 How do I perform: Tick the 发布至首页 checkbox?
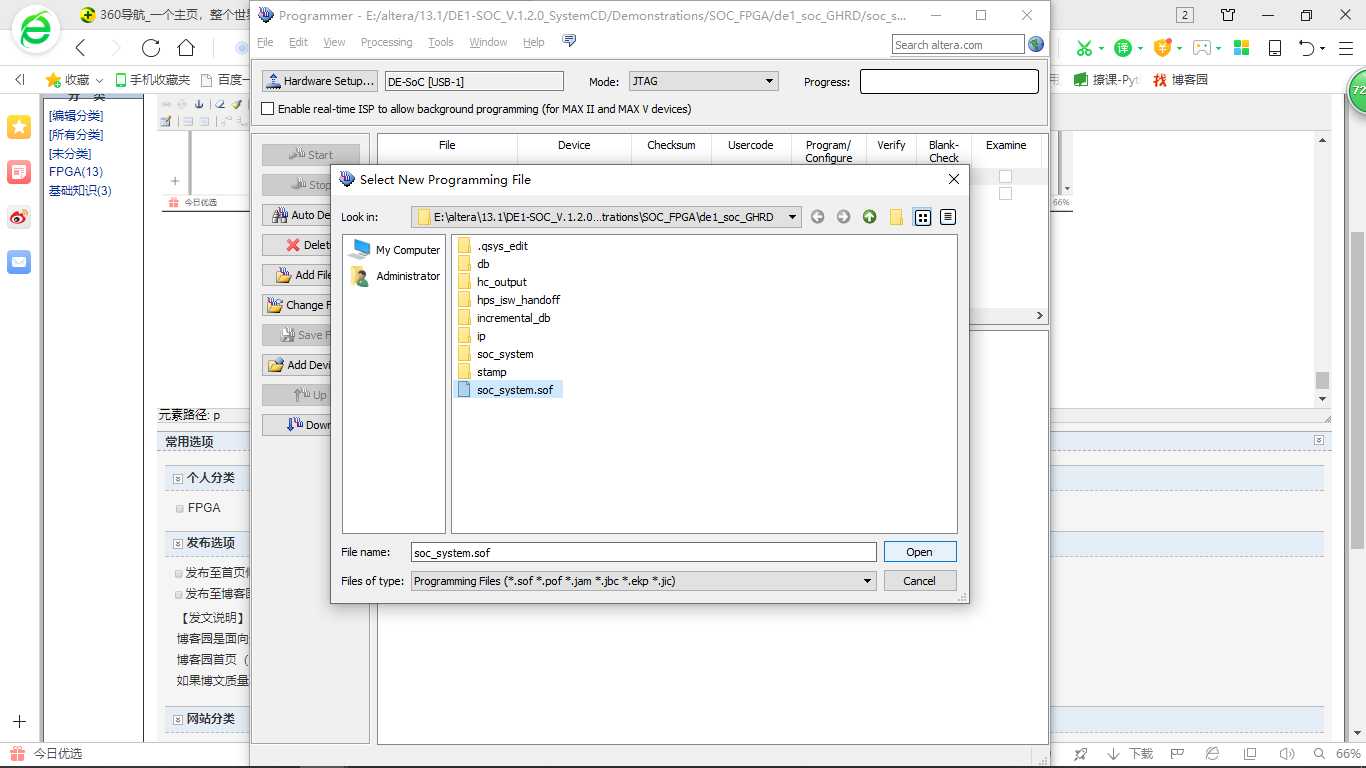[180, 574]
